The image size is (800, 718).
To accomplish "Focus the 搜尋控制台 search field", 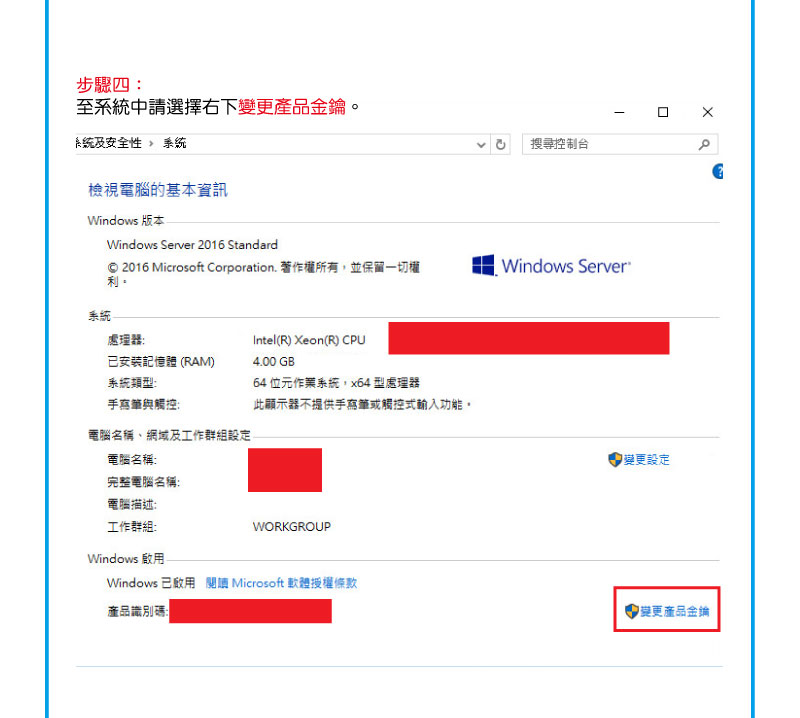I will click(x=620, y=144).
